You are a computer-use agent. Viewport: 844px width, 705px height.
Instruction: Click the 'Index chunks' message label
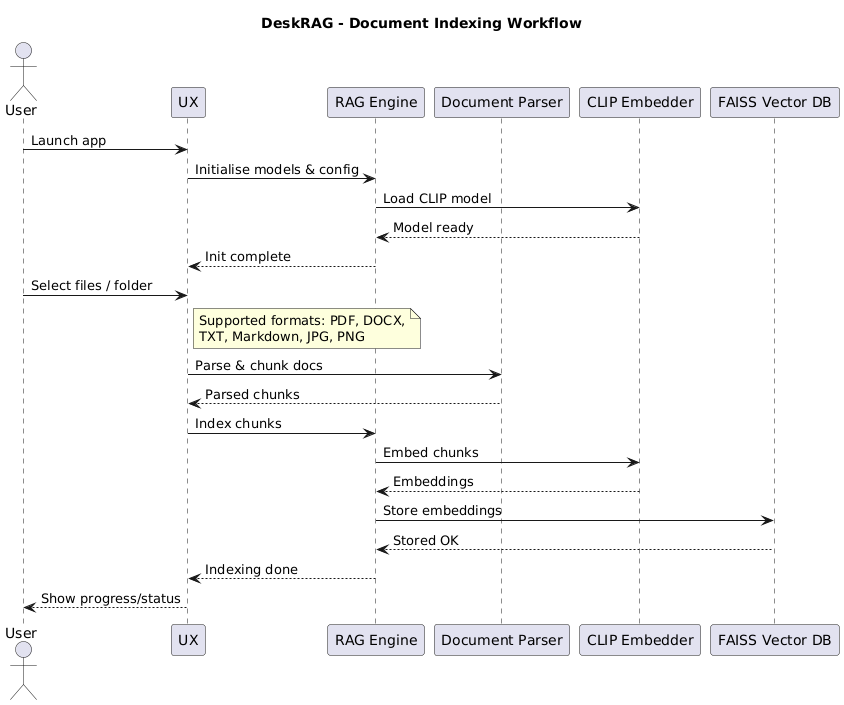point(238,424)
